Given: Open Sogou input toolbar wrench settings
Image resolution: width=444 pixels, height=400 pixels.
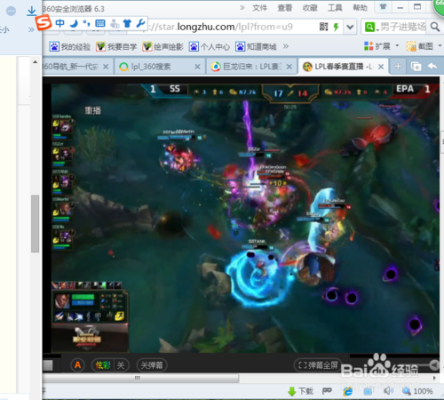Looking at the screenshot, I should click(x=141, y=23).
